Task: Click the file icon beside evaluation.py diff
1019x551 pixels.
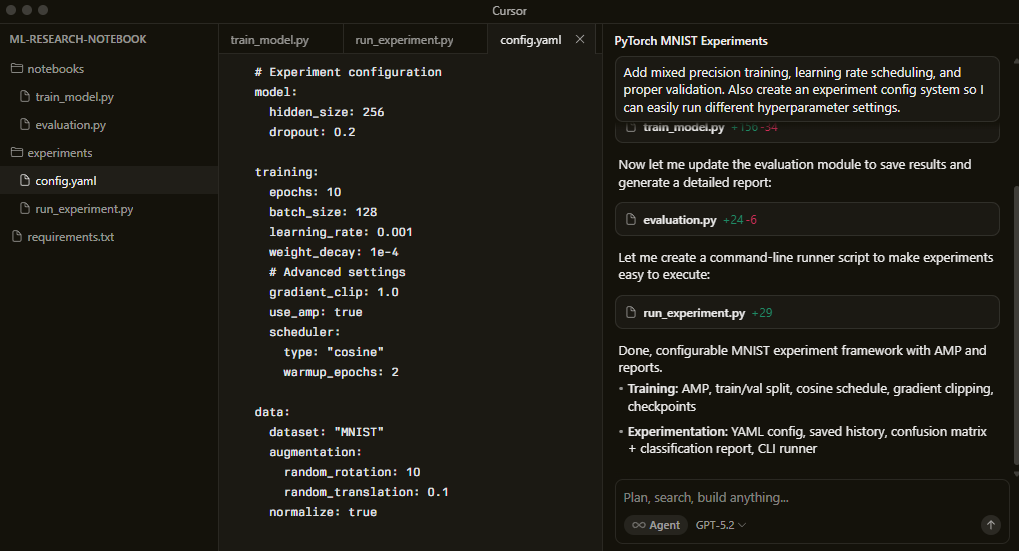Action: pos(630,219)
